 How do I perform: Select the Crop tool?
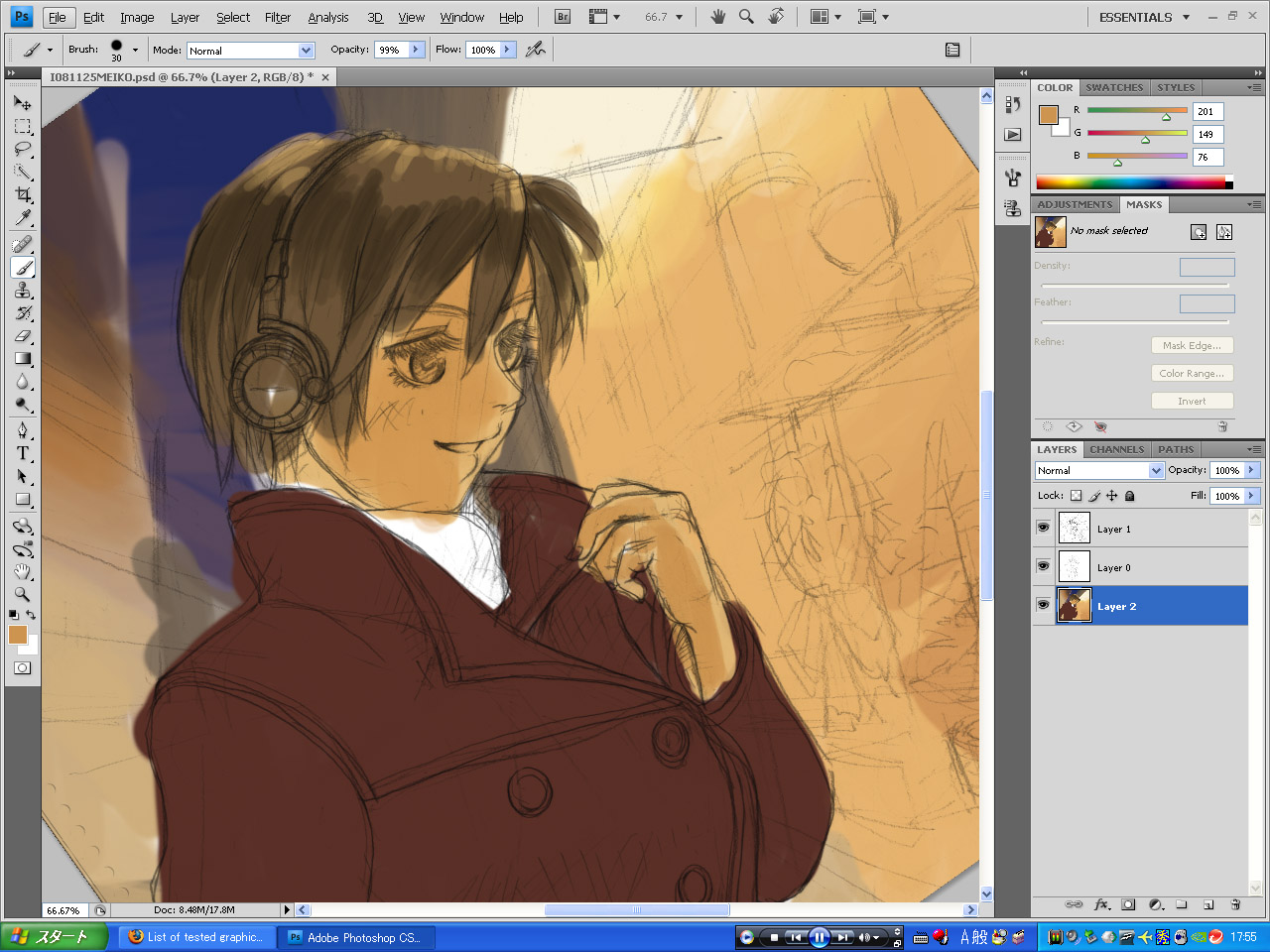[x=22, y=194]
